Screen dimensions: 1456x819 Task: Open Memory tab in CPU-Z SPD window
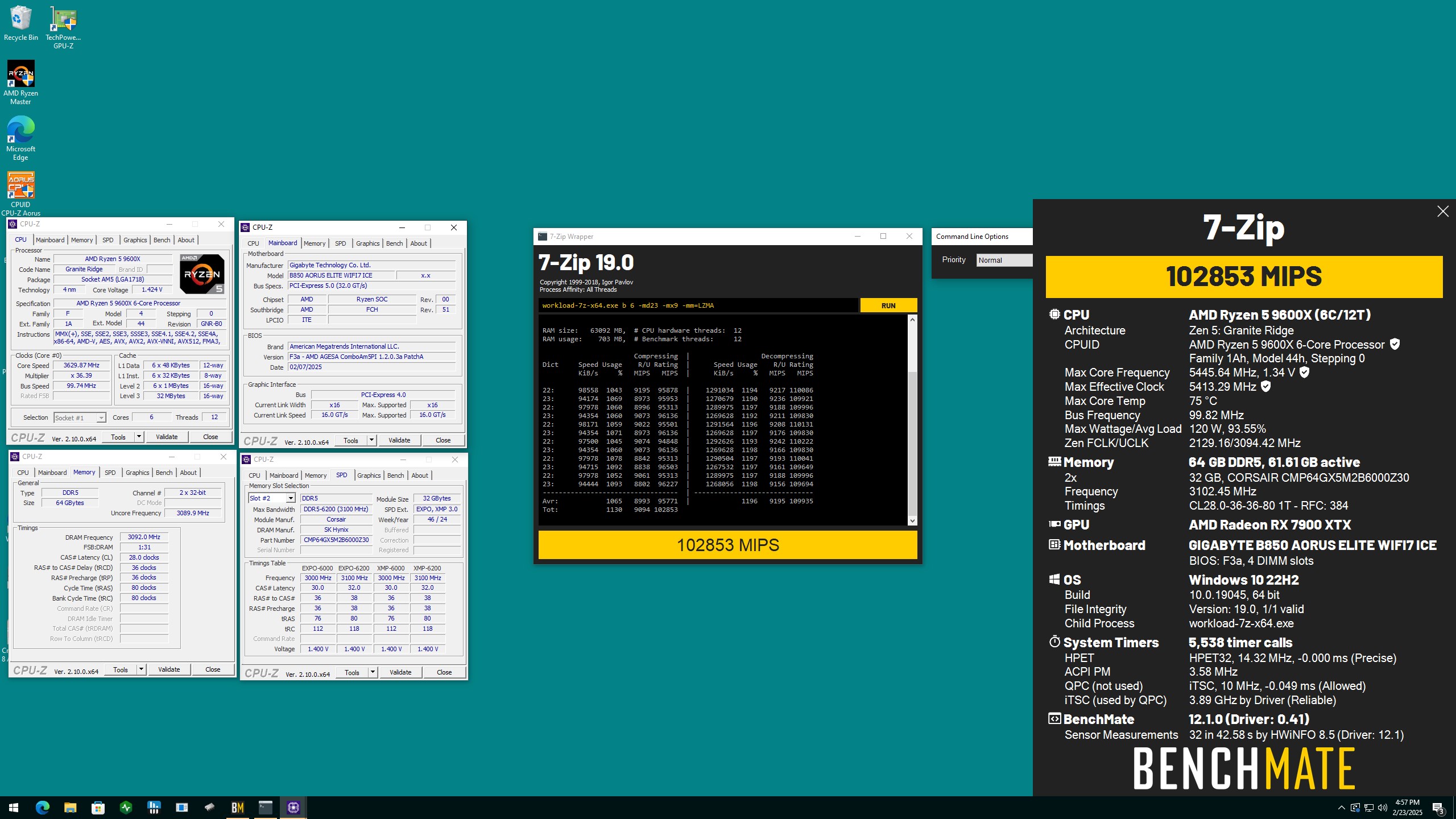(x=316, y=475)
